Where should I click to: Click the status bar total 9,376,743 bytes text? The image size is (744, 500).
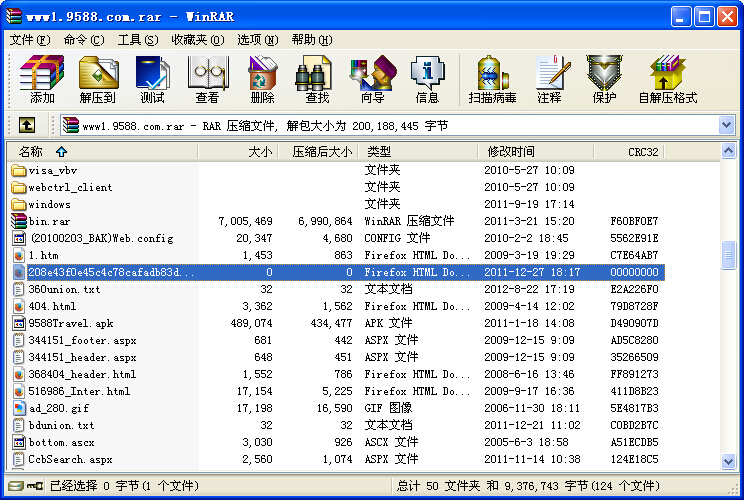click(529, 486)
